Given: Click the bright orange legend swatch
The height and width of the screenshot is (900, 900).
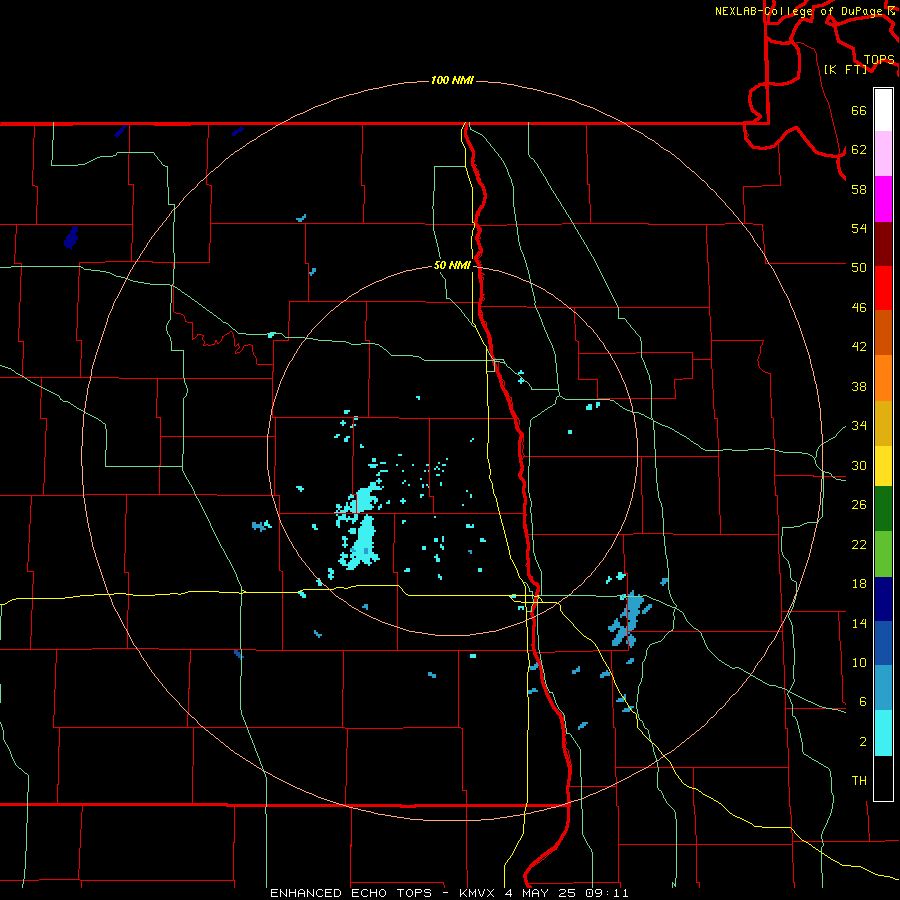Looking at the screenshot, I should [883, 378].
